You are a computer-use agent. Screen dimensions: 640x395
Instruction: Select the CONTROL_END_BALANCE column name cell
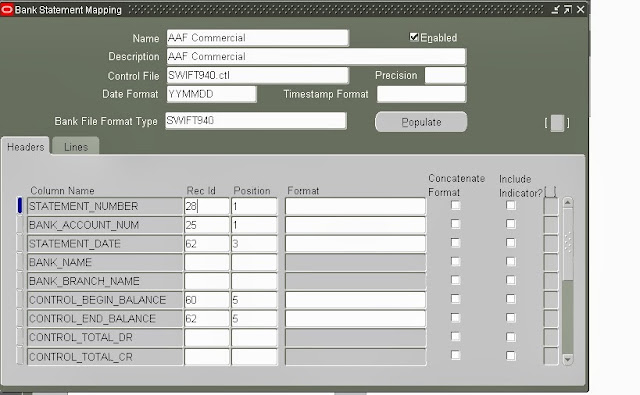[x=104, y=319]
